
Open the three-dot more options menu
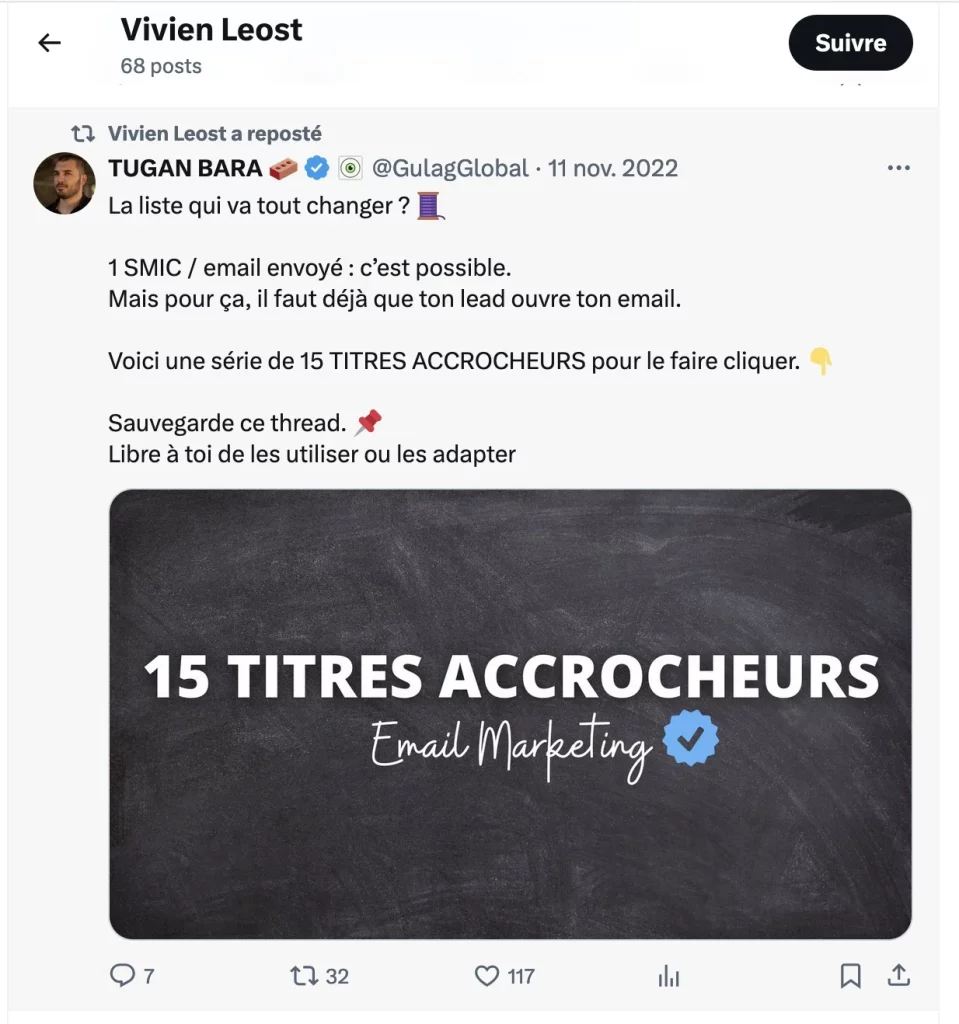[899, 168]
